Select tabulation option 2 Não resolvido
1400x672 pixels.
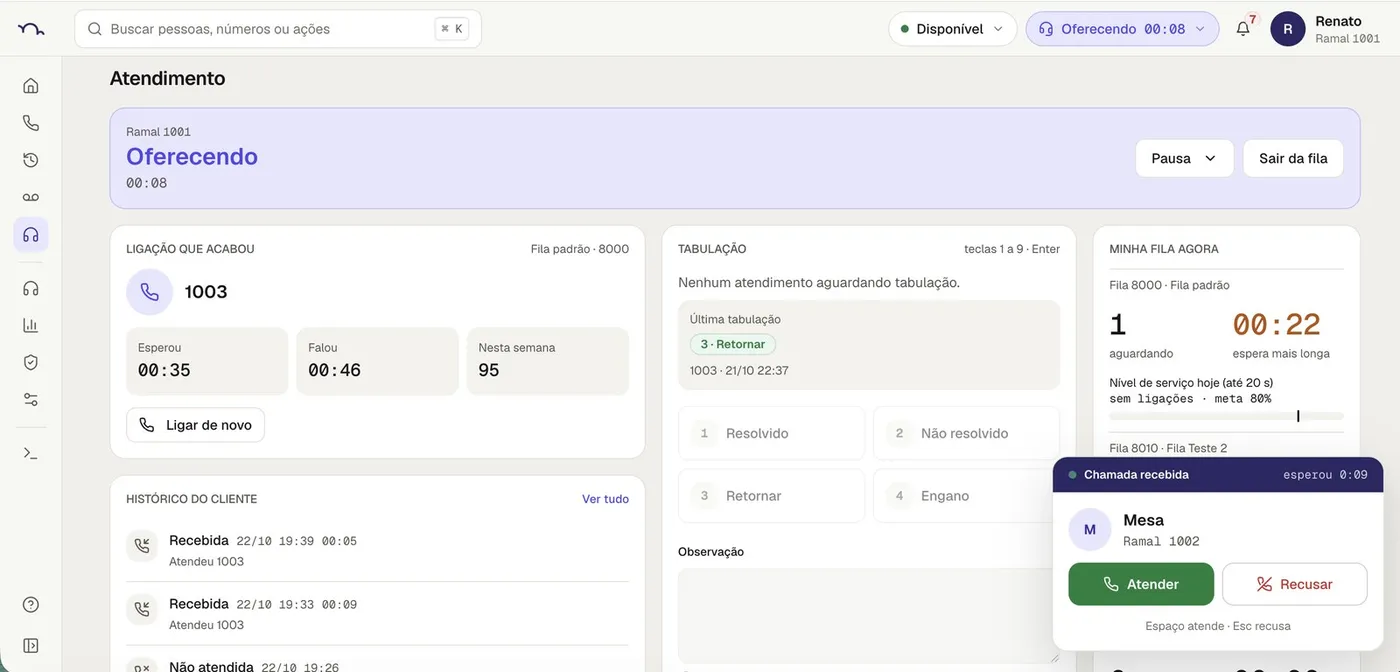point(966,433)
